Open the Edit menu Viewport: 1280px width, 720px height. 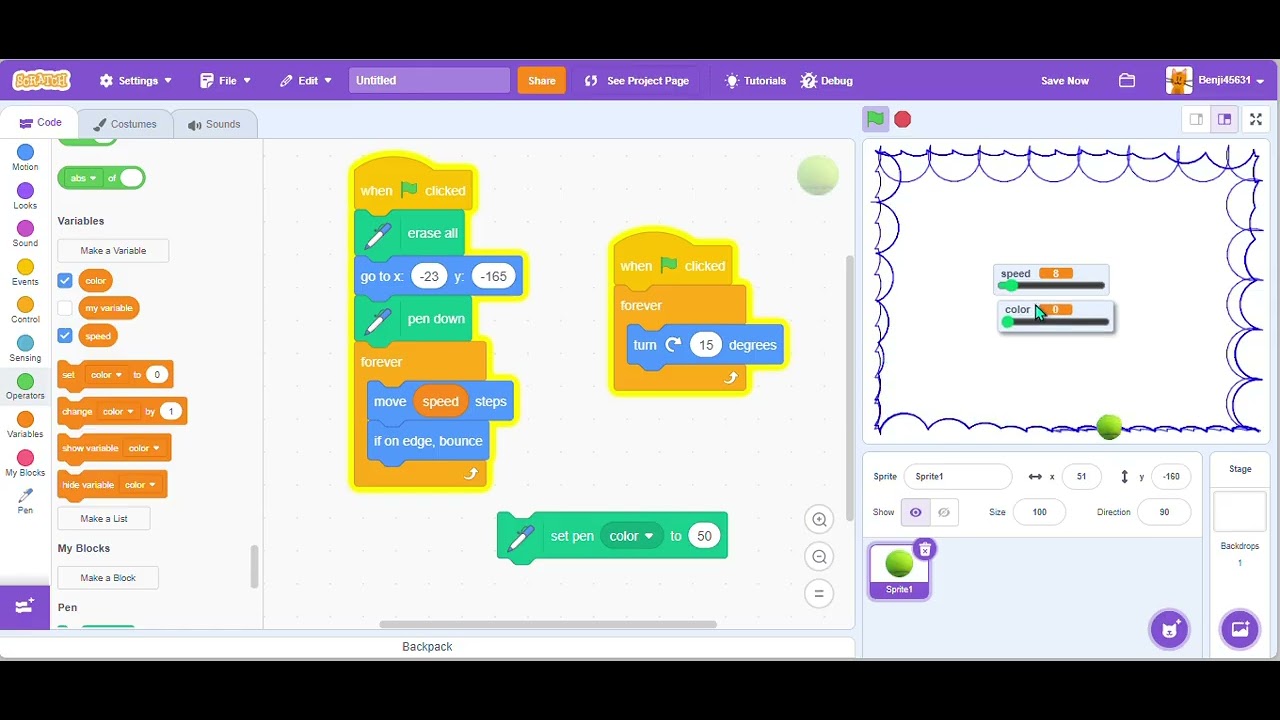(305, 81)
